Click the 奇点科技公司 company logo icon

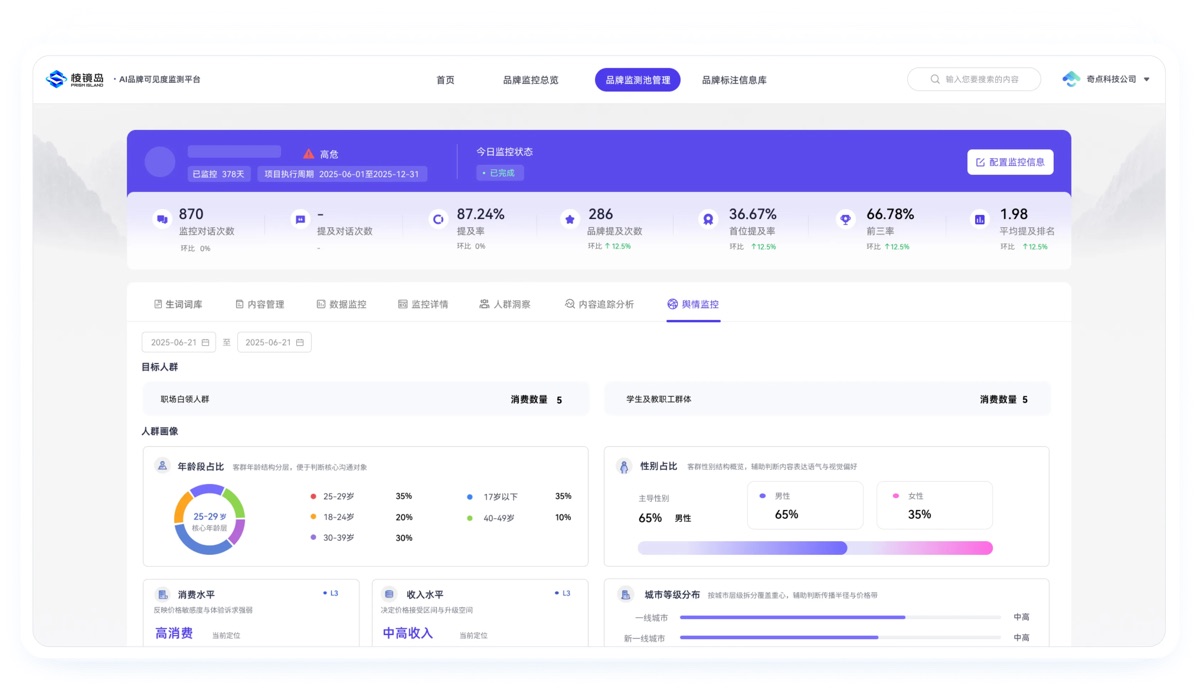(x=1071, y=79)
